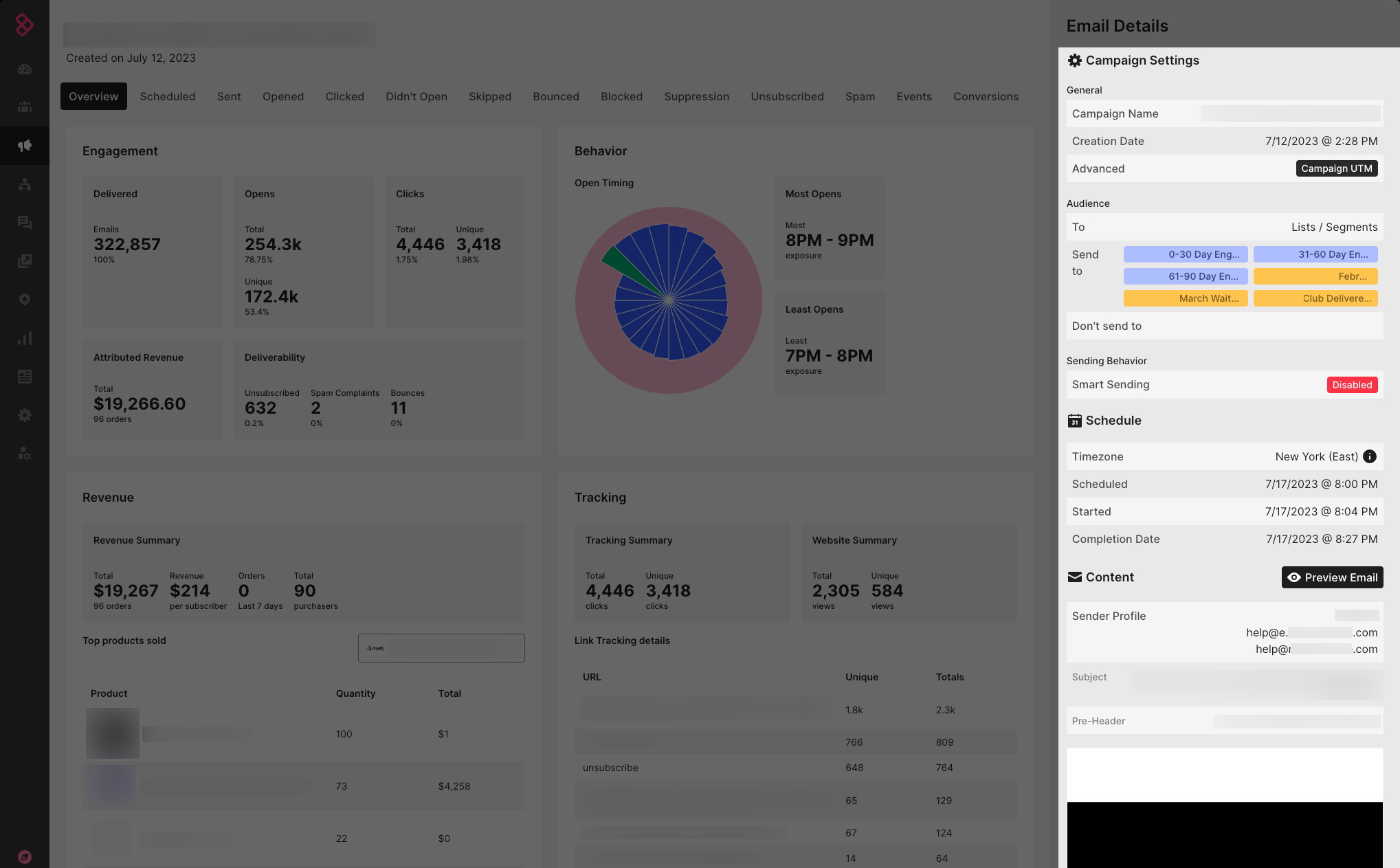Click the conversations chat sidebar icon

pyautogui.click(x=25, y=223)
